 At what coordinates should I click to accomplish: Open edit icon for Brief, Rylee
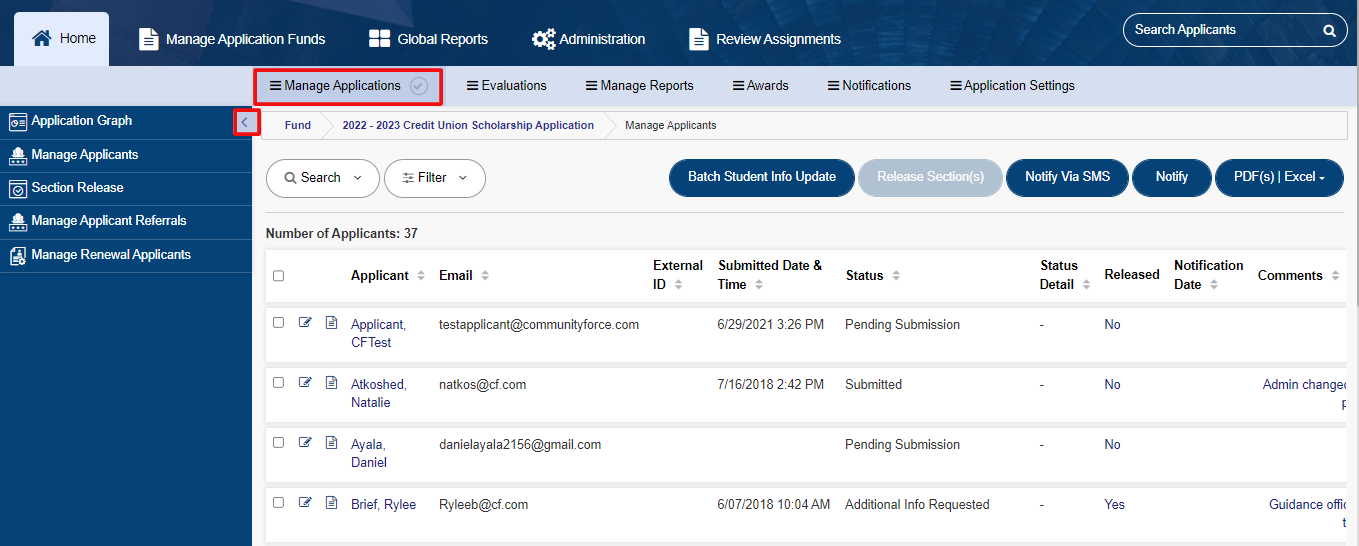(305, 503)
